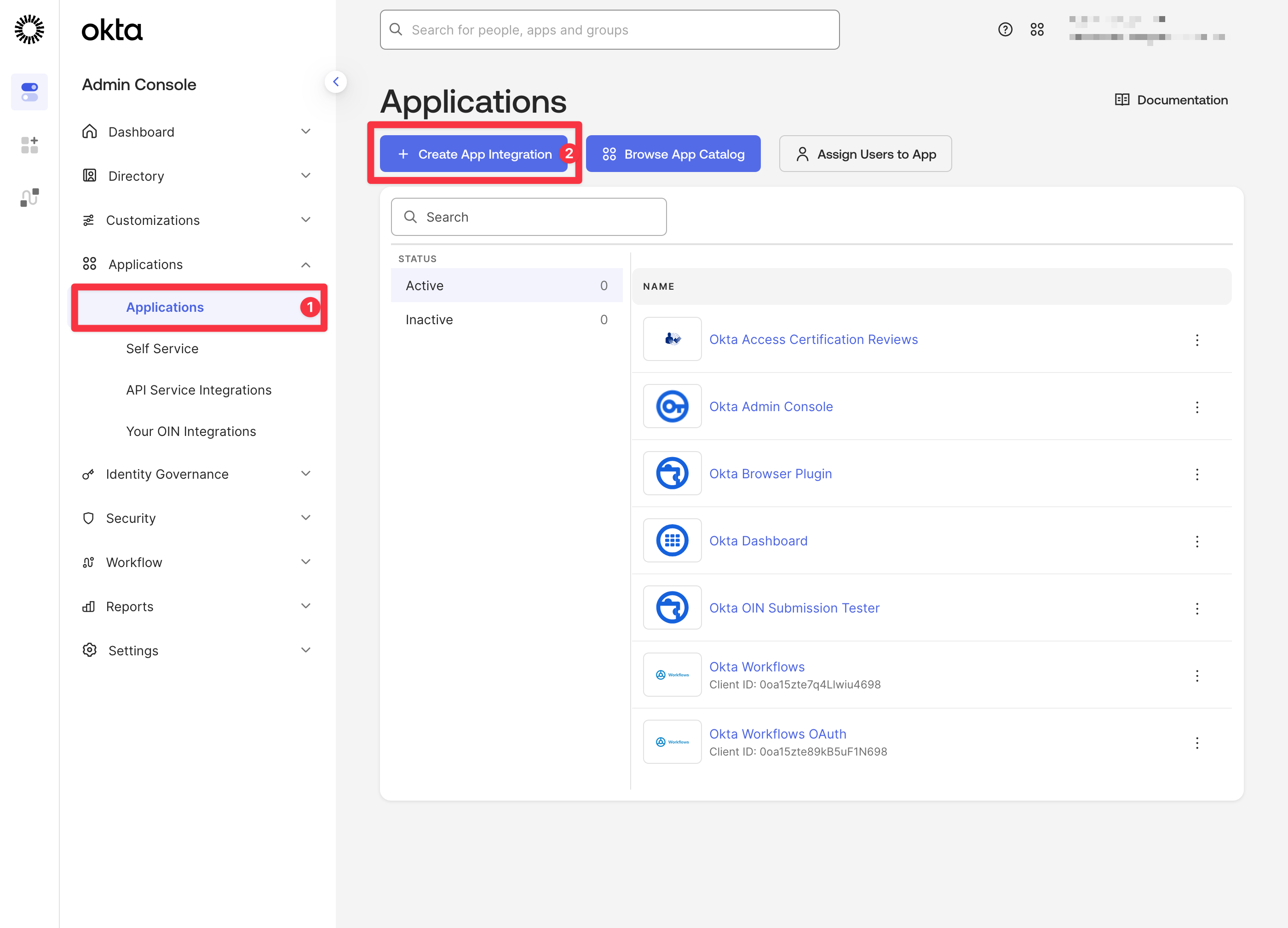
Task: Open the Okta Access Certification Reviews app icon
Action: 673,339
